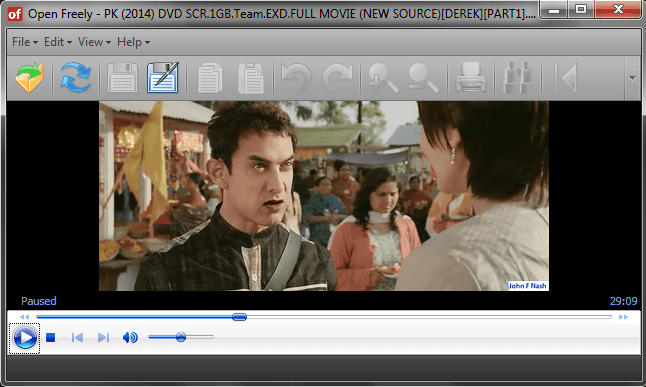Click the Zoom Out magnifier icon
This screenshot has height=387, width=646.
pyautogui.click(x=423, y=77)
